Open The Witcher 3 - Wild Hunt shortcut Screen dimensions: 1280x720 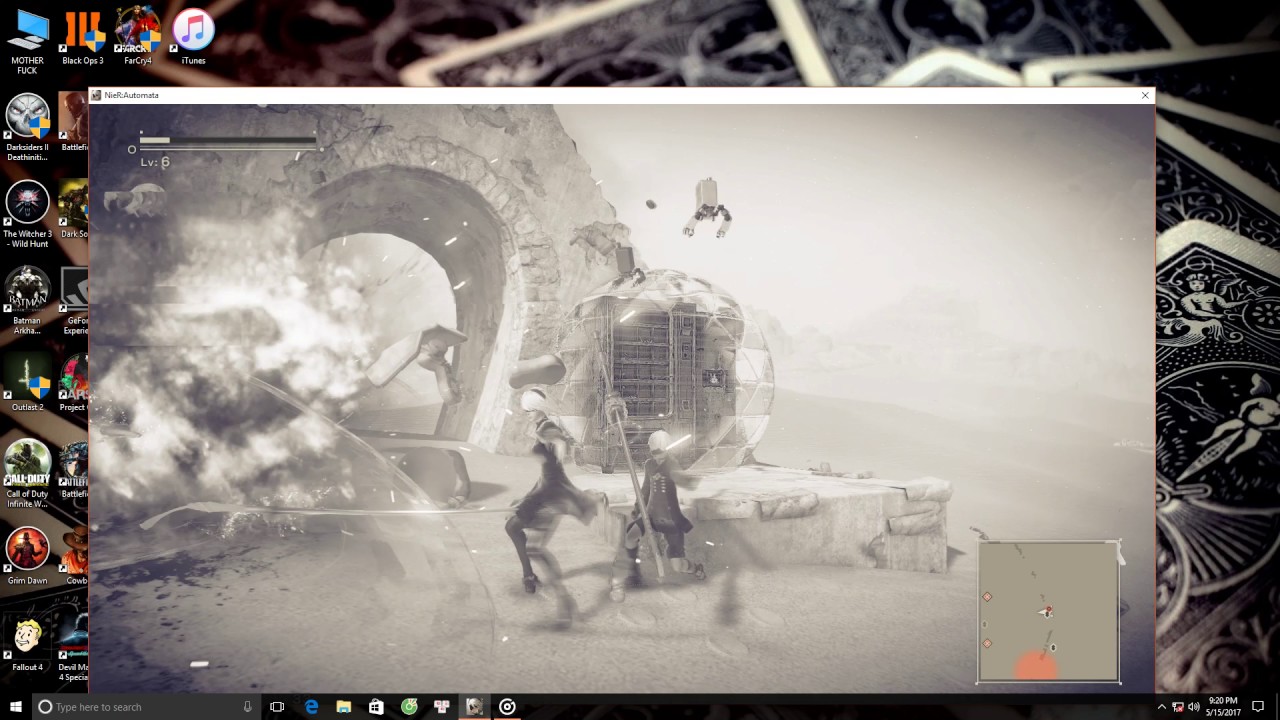pos(28,214)
